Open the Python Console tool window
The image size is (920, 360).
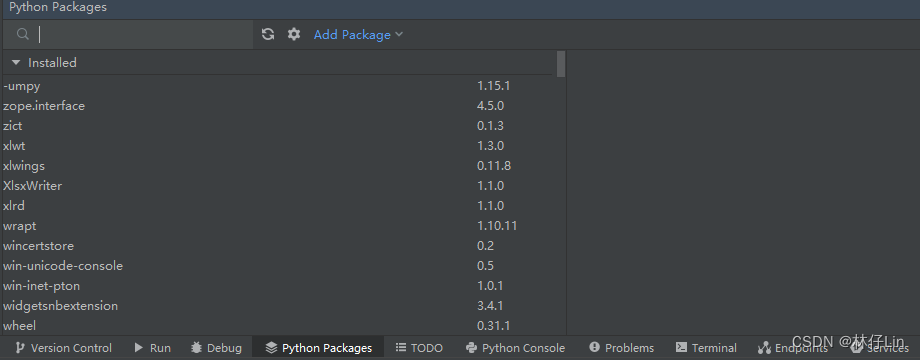coord(515,348)
